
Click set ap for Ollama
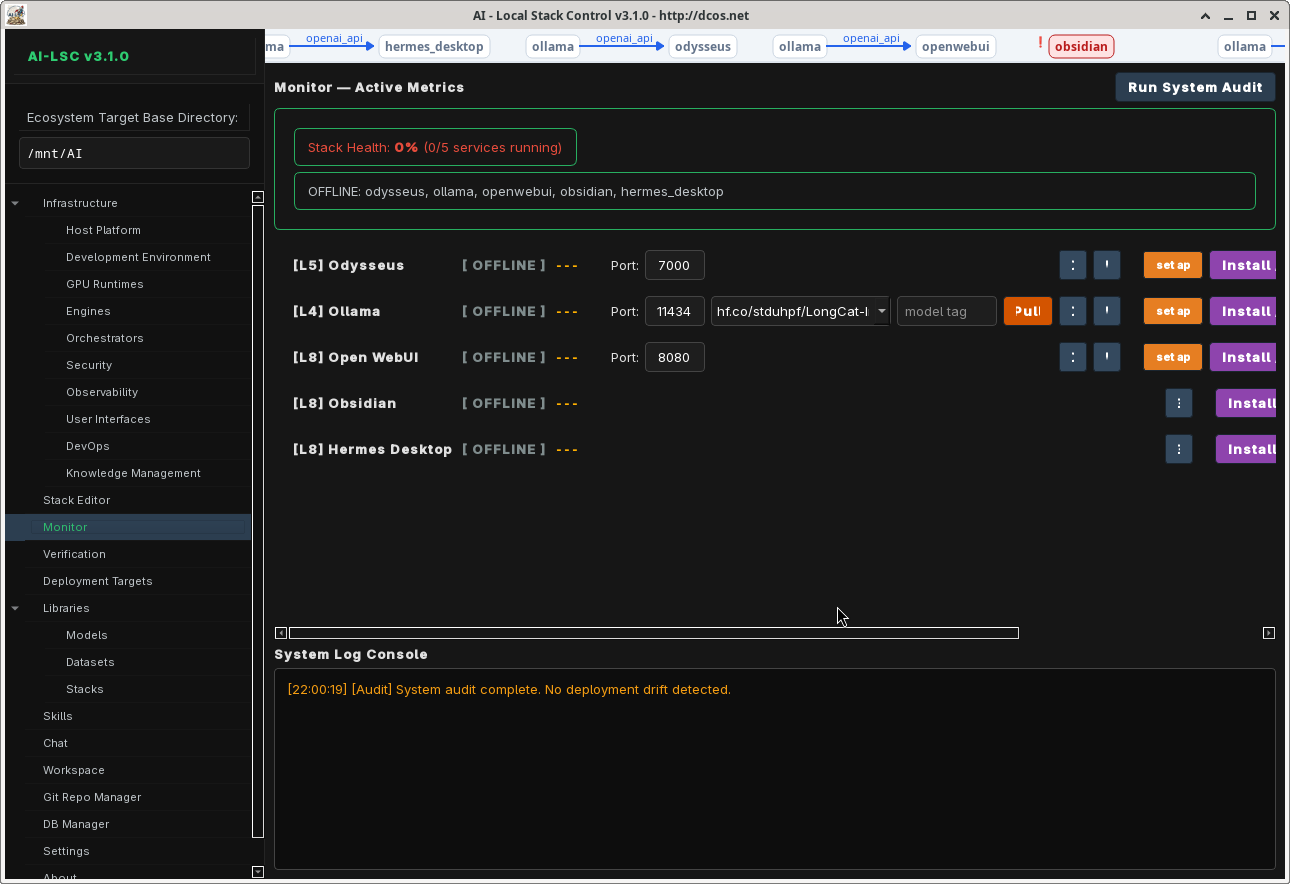1173,311
